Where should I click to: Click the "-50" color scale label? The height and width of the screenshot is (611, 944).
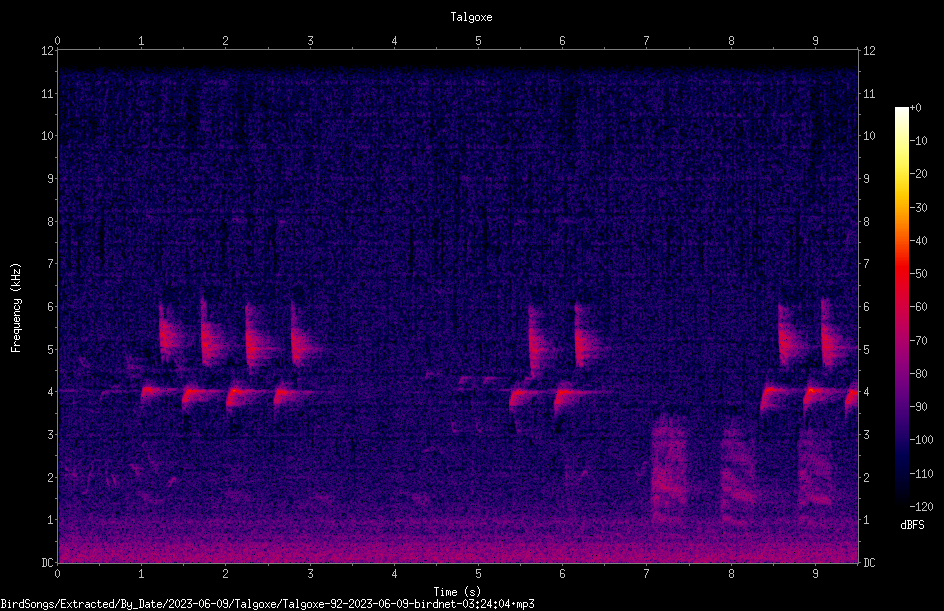point(918,274)
